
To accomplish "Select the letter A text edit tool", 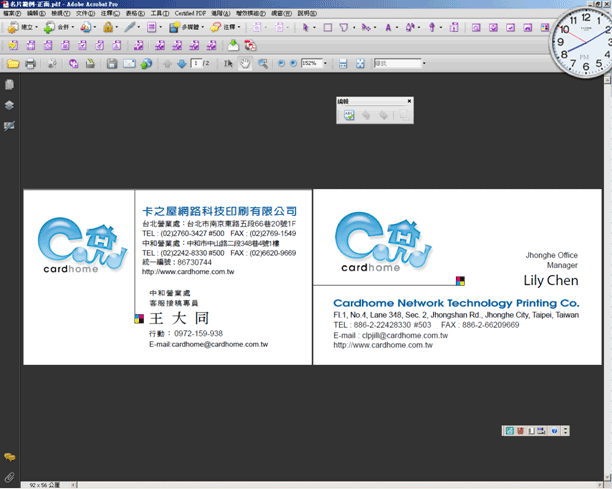I will pos(388,28).
